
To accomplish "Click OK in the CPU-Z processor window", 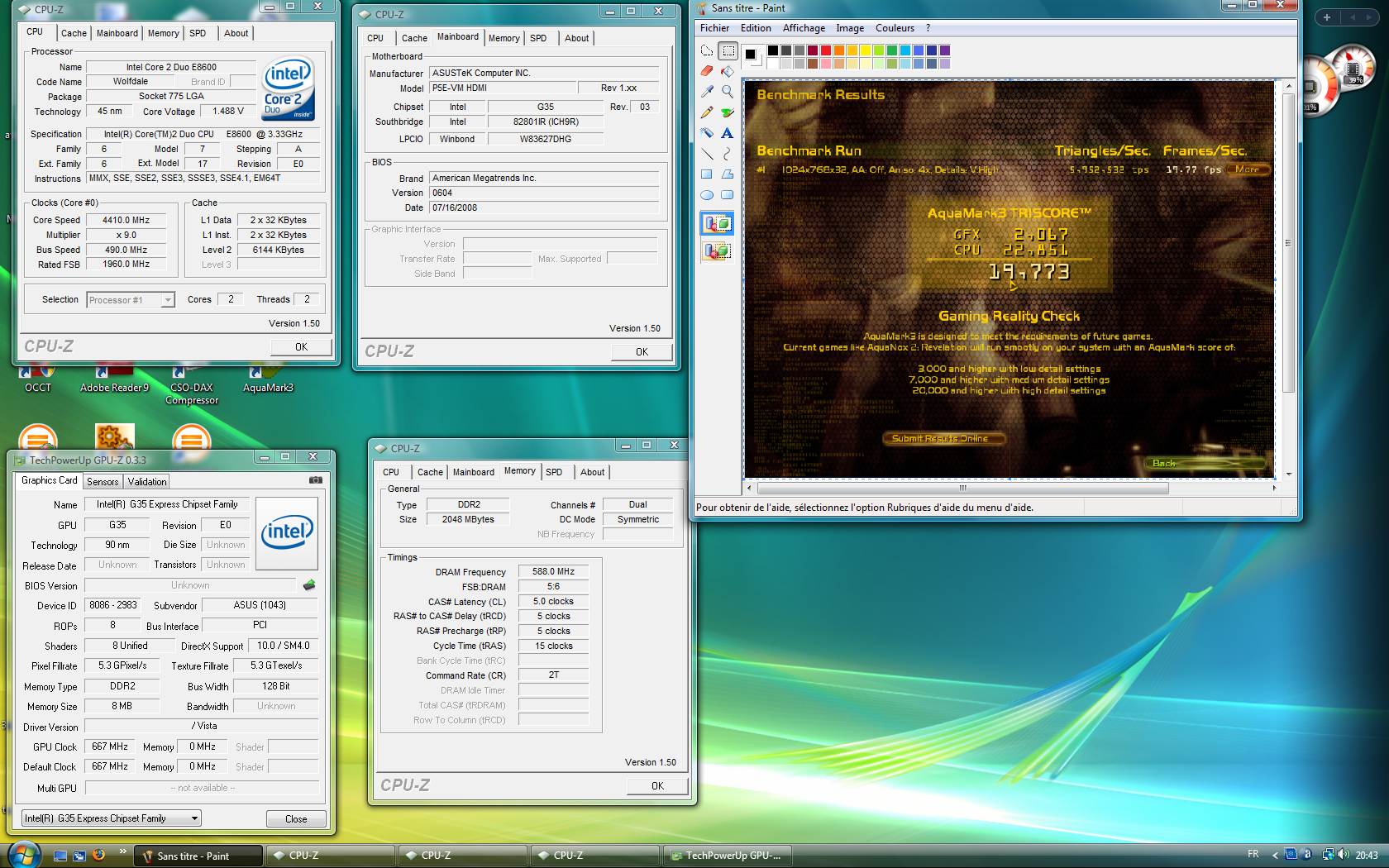I will pos(301,347).
